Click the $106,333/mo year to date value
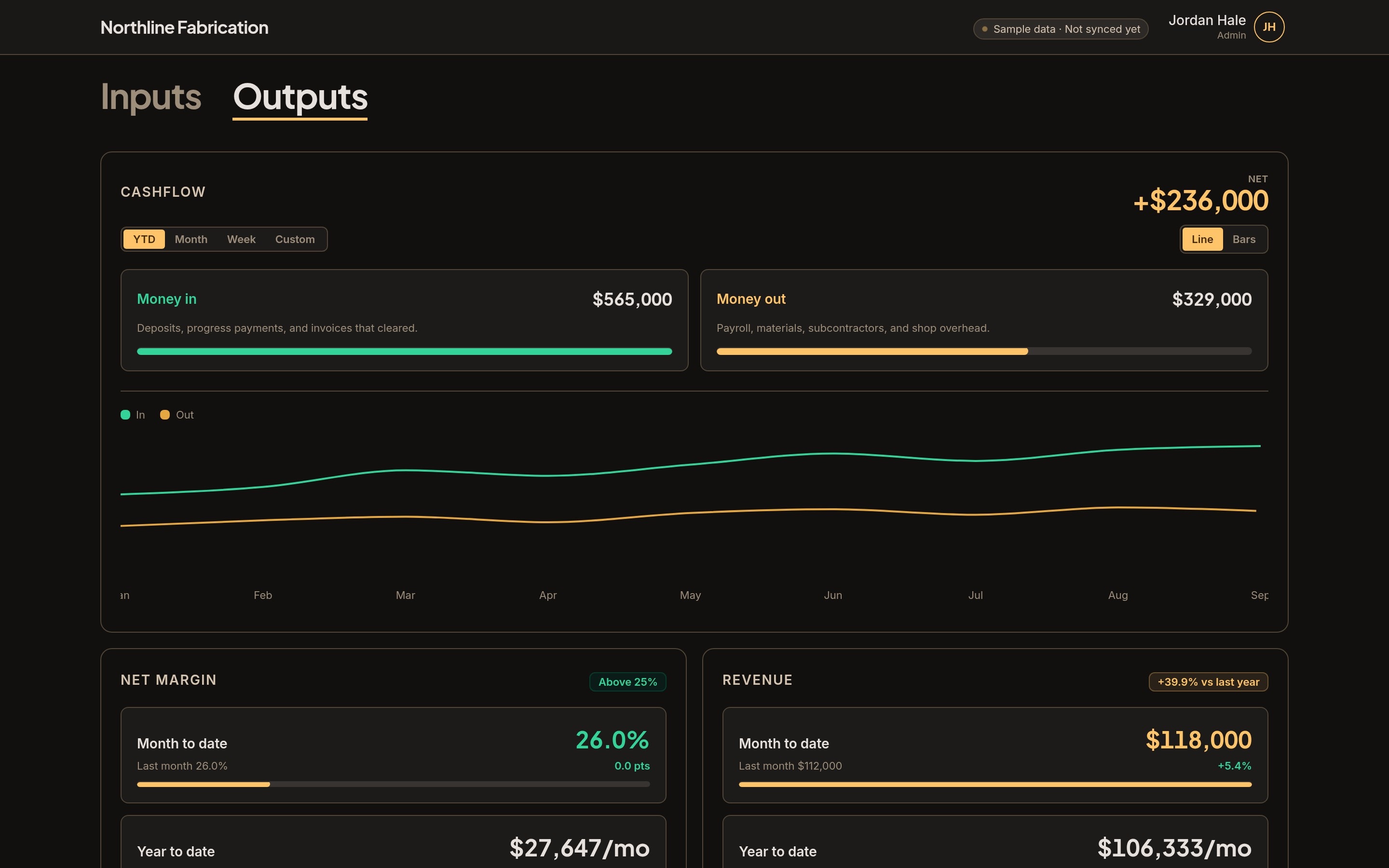The width and height of the screenshot is (1389, 868). [1174, 848]
